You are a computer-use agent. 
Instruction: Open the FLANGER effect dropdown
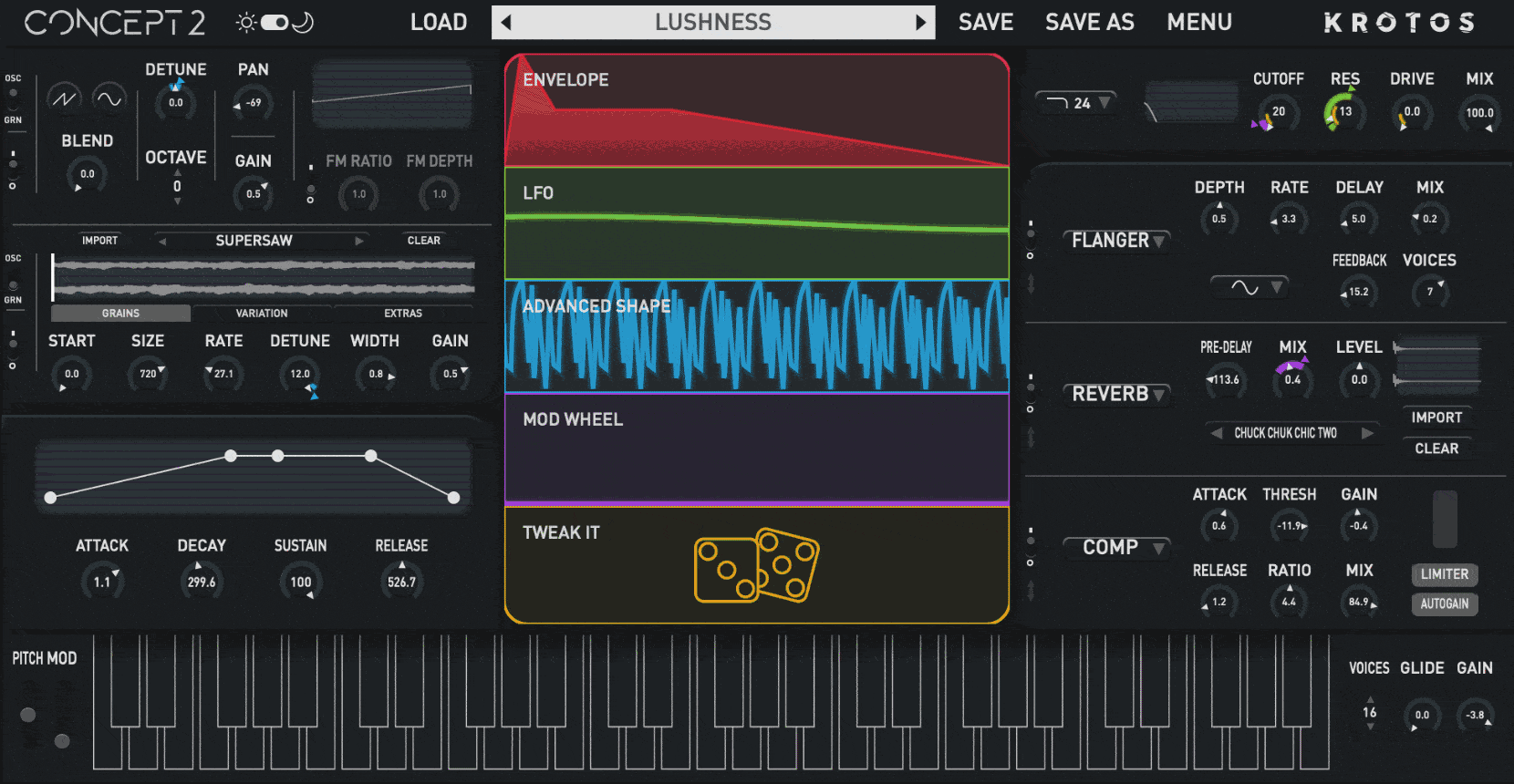(1117, 241)
